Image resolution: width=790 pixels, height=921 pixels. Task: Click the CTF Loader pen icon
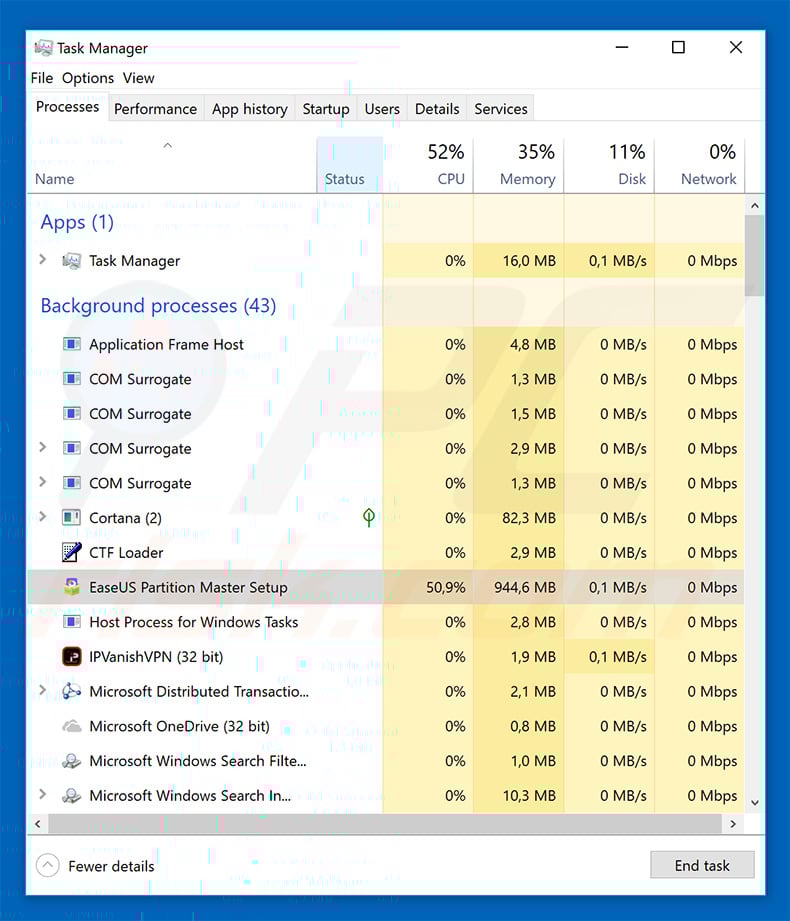pos(72,552)
